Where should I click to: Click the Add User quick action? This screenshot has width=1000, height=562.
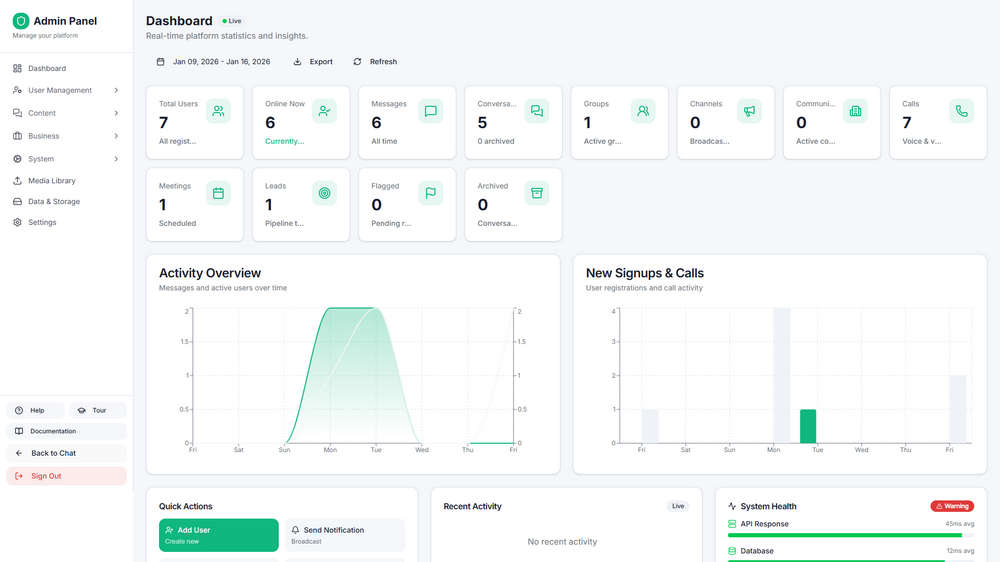click(219, 535)
